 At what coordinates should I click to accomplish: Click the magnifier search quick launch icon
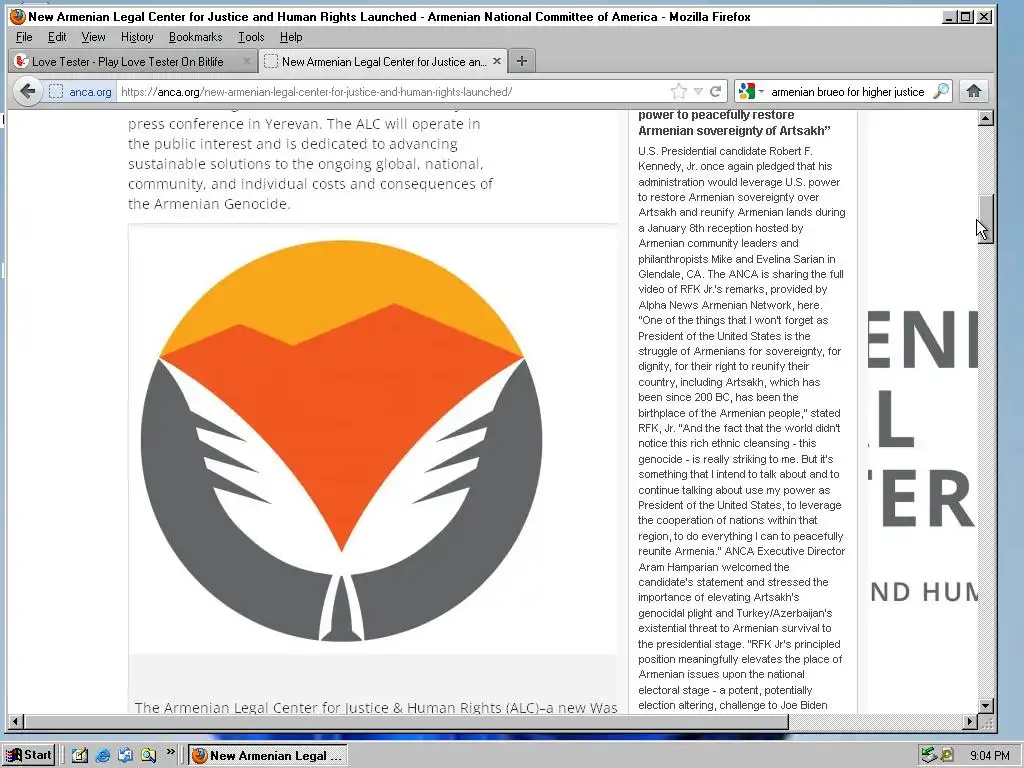tap(148, 755)
